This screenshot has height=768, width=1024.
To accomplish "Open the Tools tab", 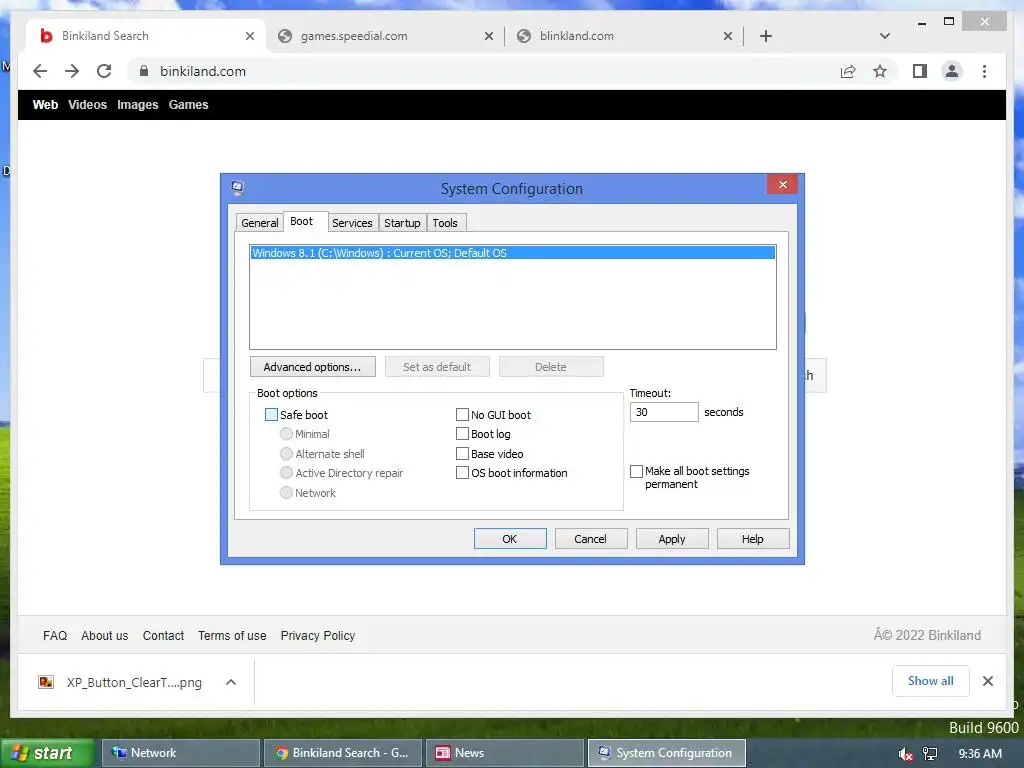I will (445, 223).
